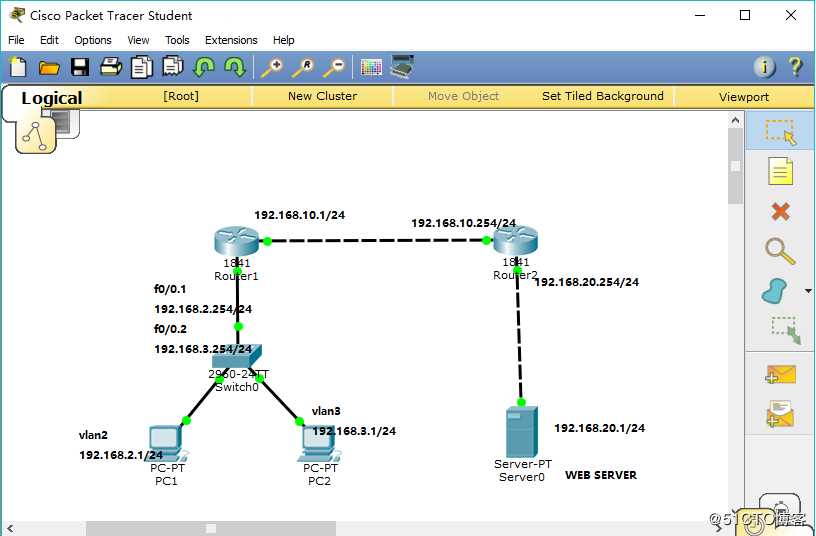Open the Tools menu

pos(177,40)
